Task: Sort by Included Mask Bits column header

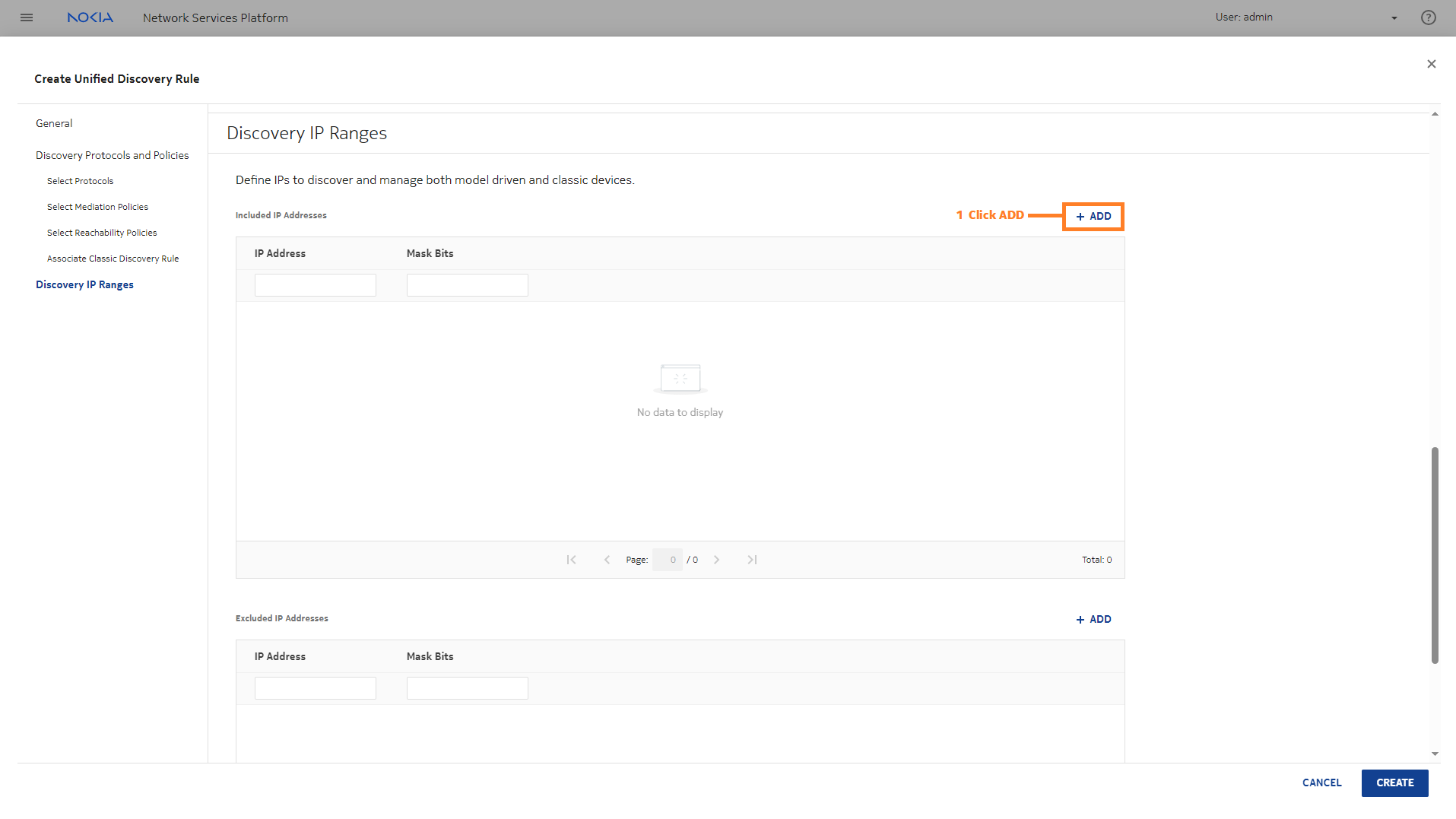Action: [x=430, y=253]
